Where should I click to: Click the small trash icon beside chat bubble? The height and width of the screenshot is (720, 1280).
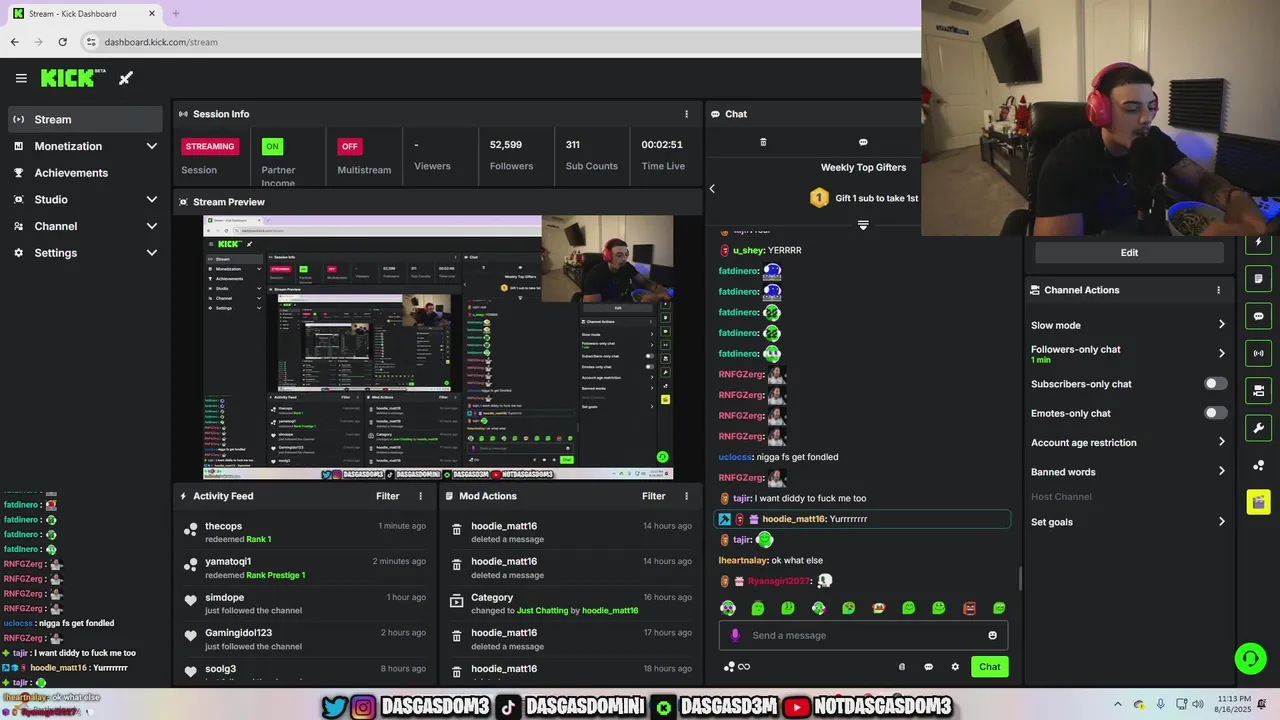pyautogui.click(x=902, y=667)
